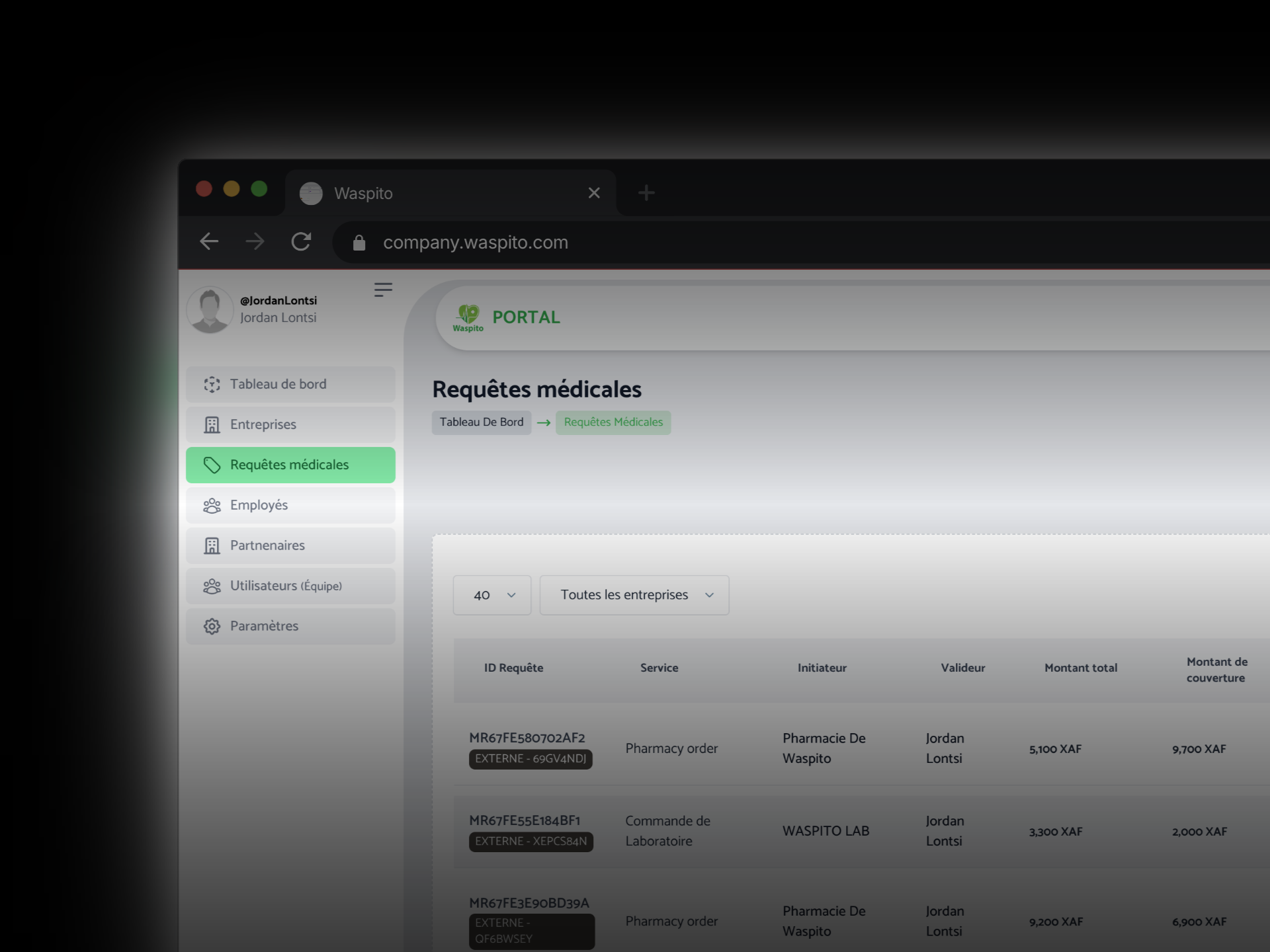This screenshot has width=1270, height=952.
Task: Expand the Toutes les entreprises dropdown
Action: coord(634,595)
